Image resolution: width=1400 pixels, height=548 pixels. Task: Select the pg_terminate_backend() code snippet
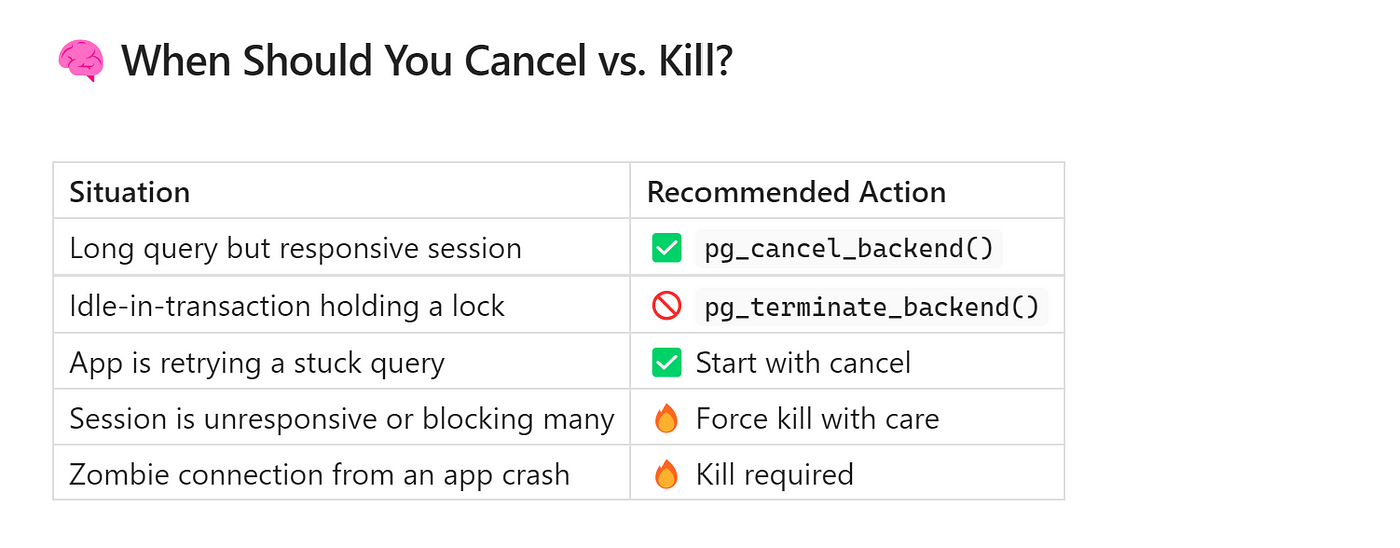coord(872,306)
